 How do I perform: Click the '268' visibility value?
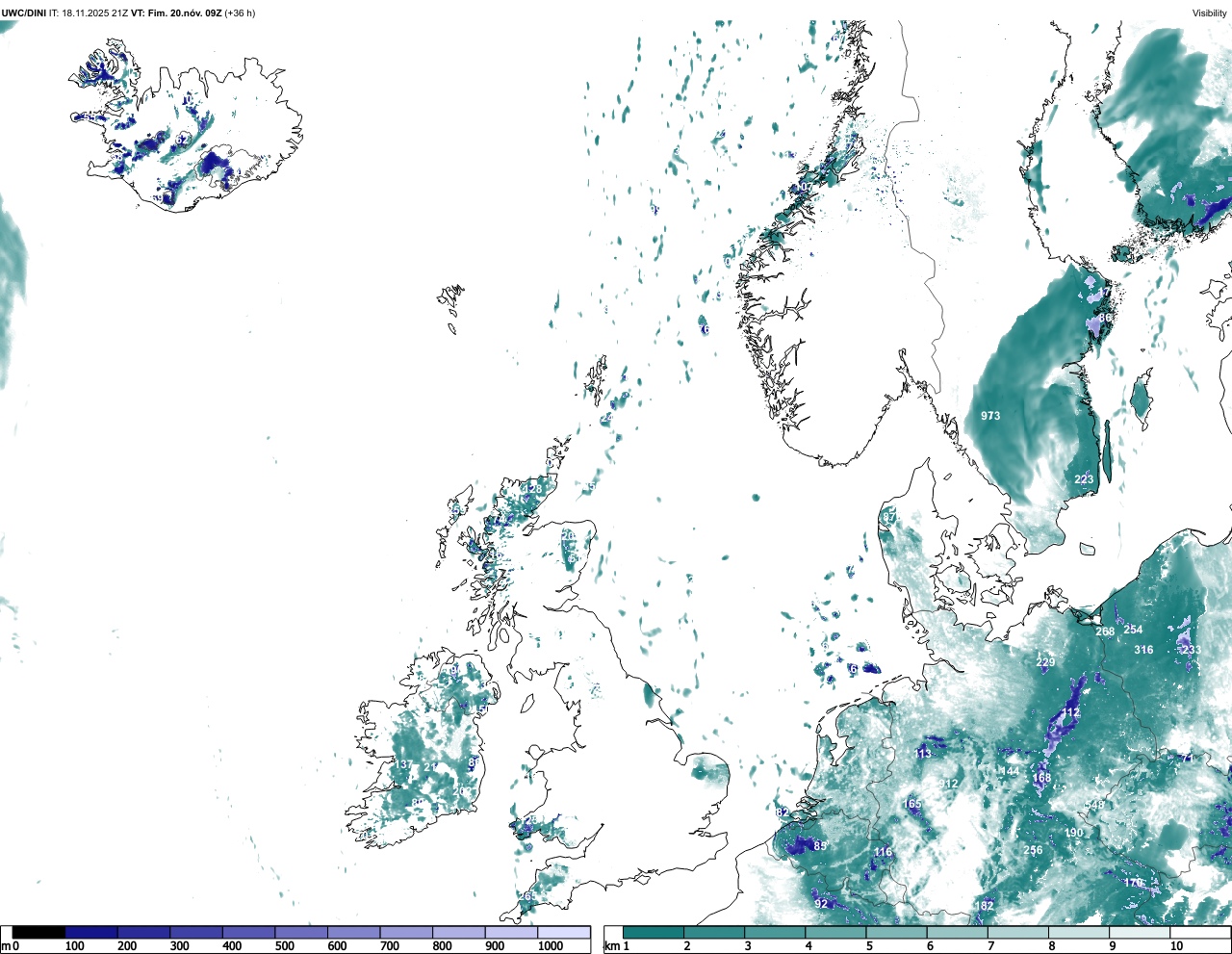[1105, 632]
